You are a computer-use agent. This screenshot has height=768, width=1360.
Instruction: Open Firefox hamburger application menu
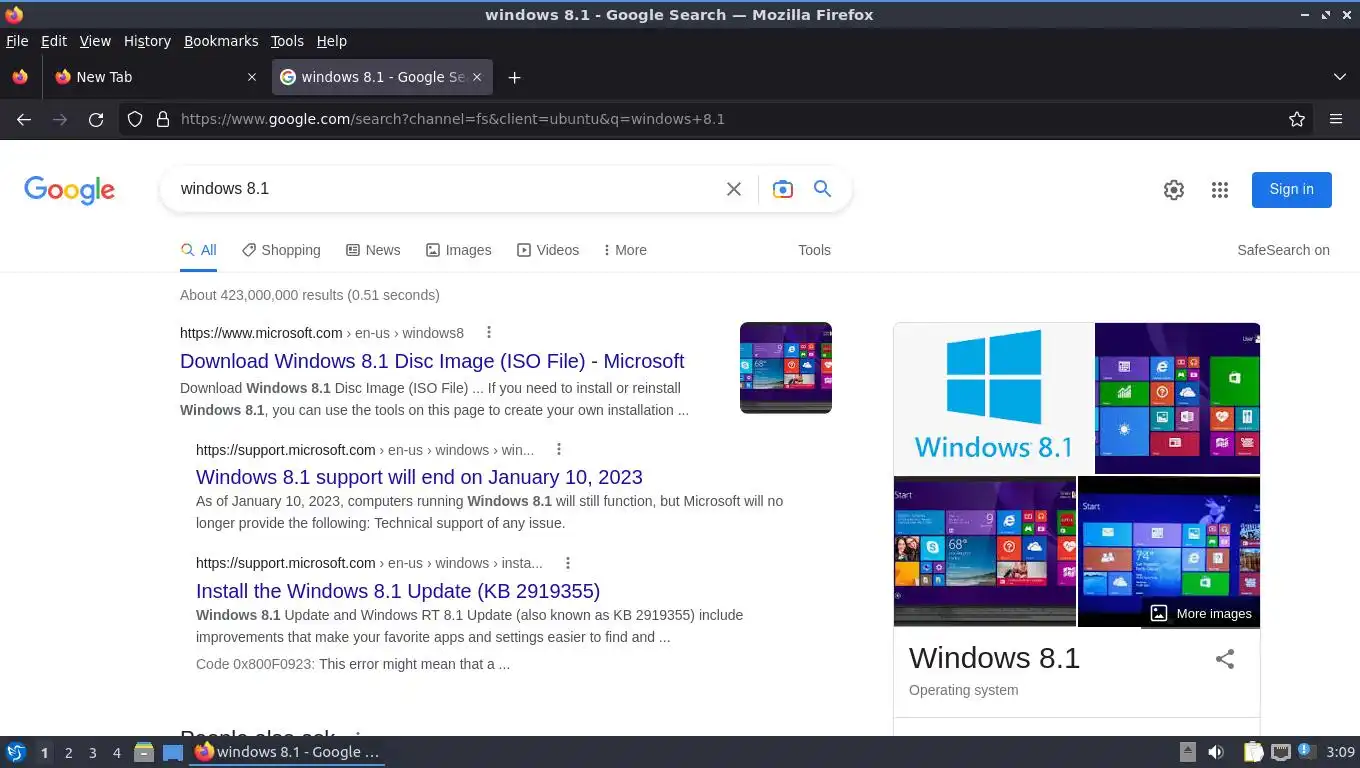click(1336, 119)
